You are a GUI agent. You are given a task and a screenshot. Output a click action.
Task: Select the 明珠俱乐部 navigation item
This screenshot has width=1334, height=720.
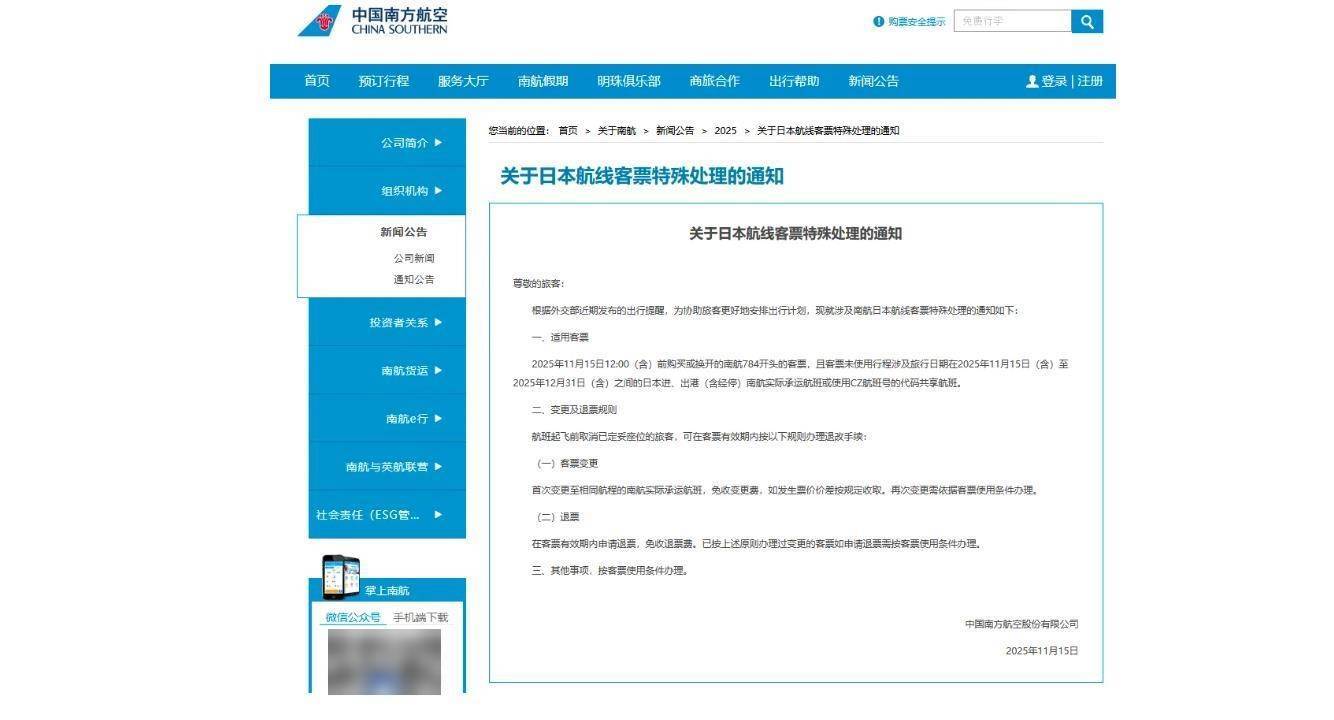[x=629, y=82]
